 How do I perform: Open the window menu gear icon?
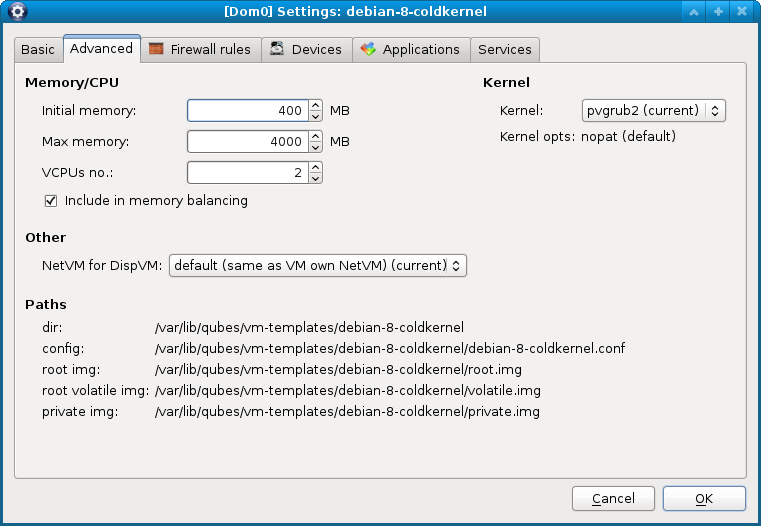[x=17, y=11]
